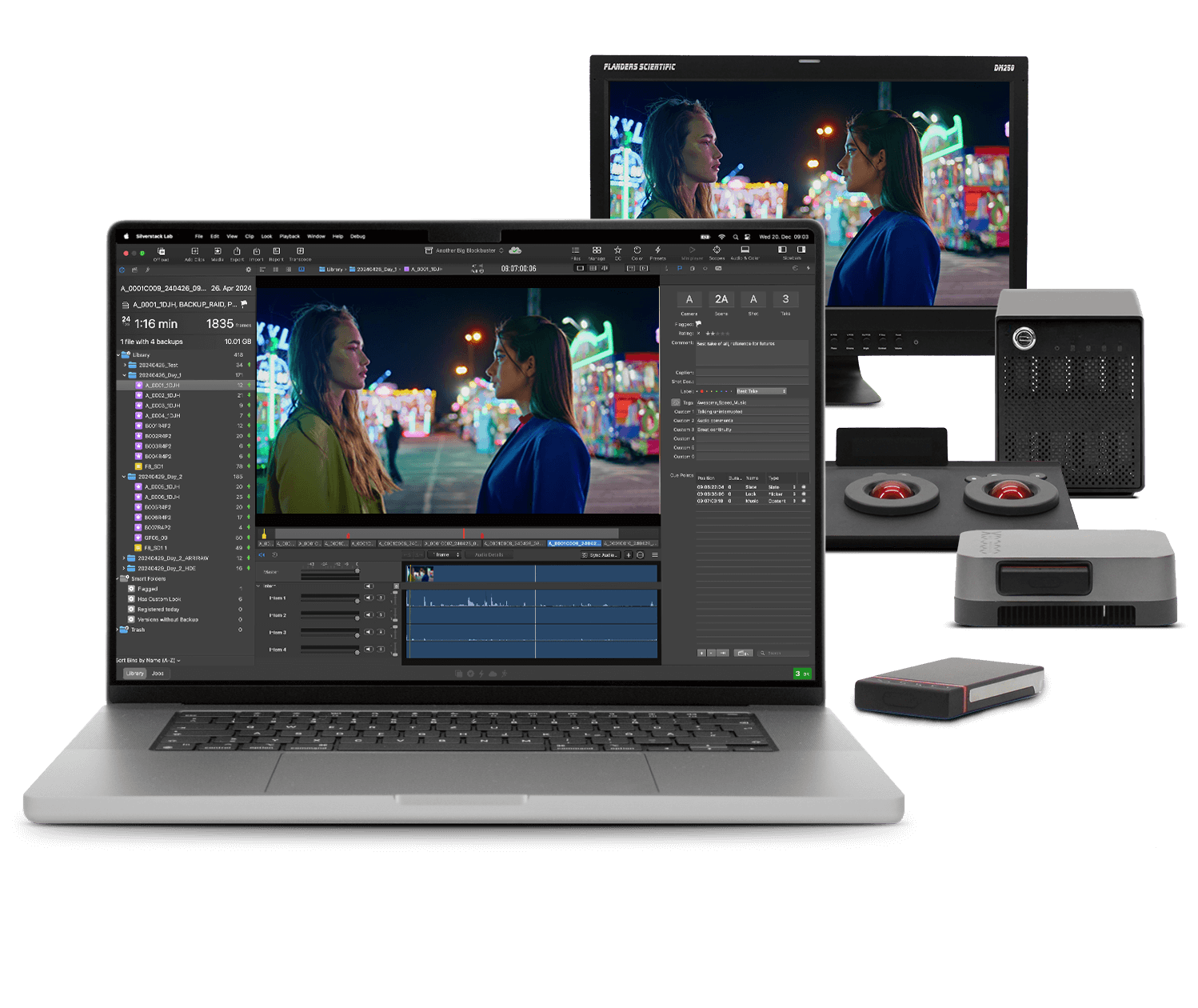The width and height of the screenshot is (1198, 1008).
Task: Open the Playback menu
Action: coord(289,237)
